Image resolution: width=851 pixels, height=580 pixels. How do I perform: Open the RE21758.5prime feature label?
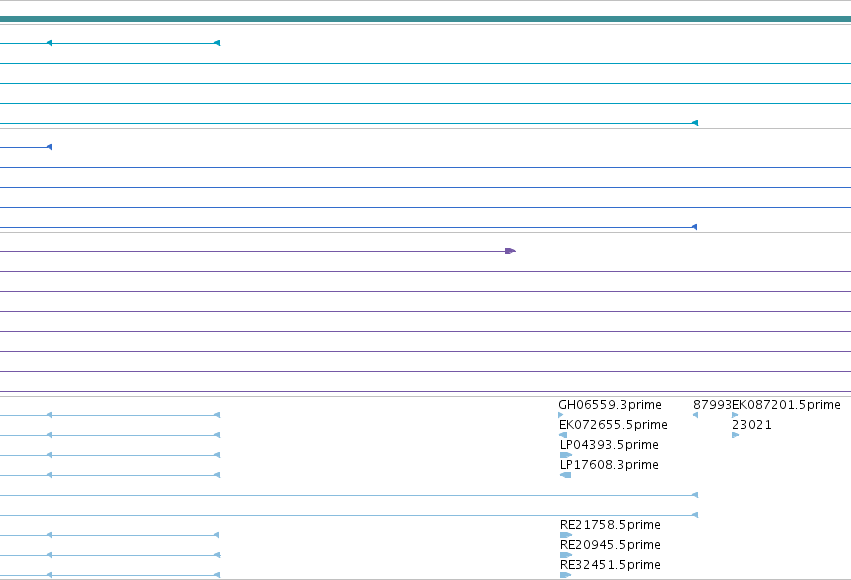click(x=610, y=525)
